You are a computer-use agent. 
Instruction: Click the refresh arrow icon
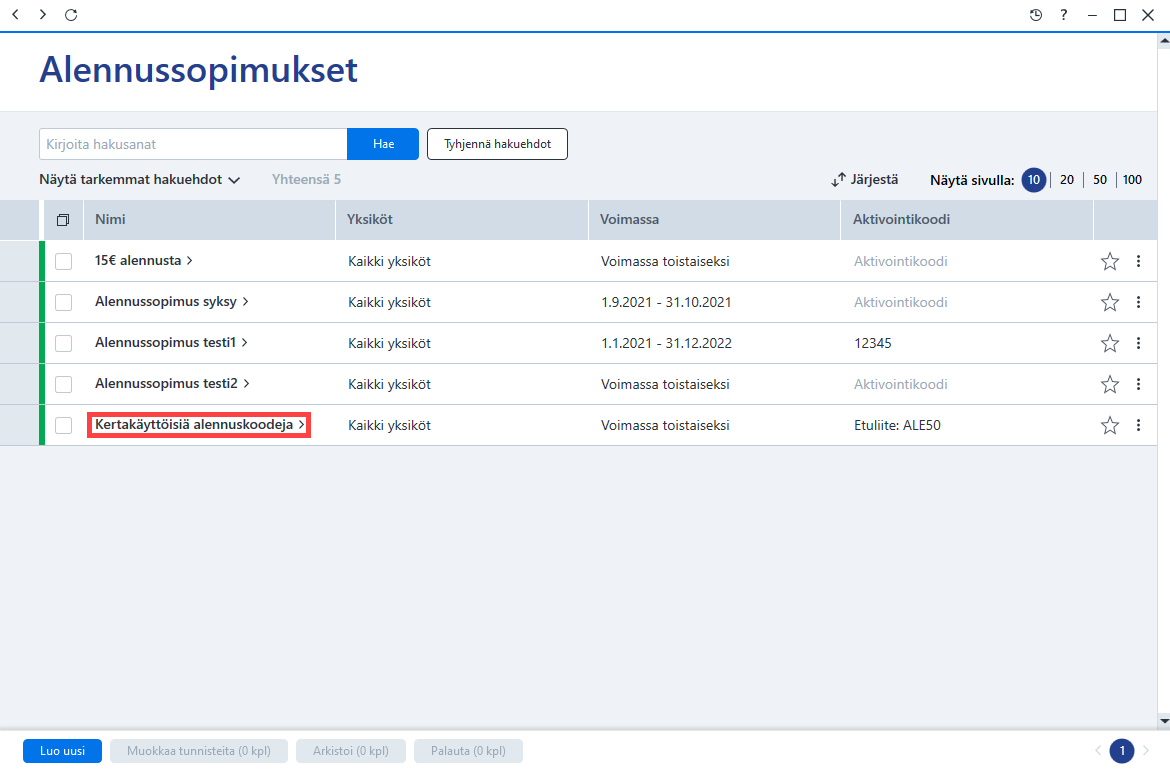coord(71,15)
